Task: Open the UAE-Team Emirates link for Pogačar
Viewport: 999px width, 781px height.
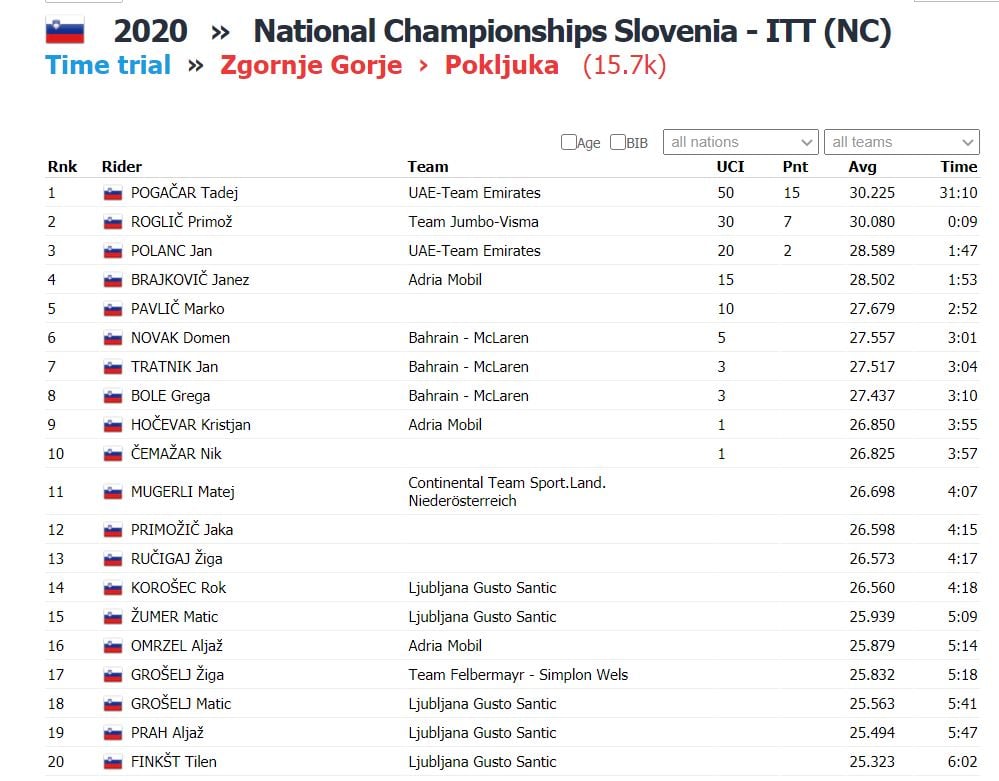Action: click(474, 193)
